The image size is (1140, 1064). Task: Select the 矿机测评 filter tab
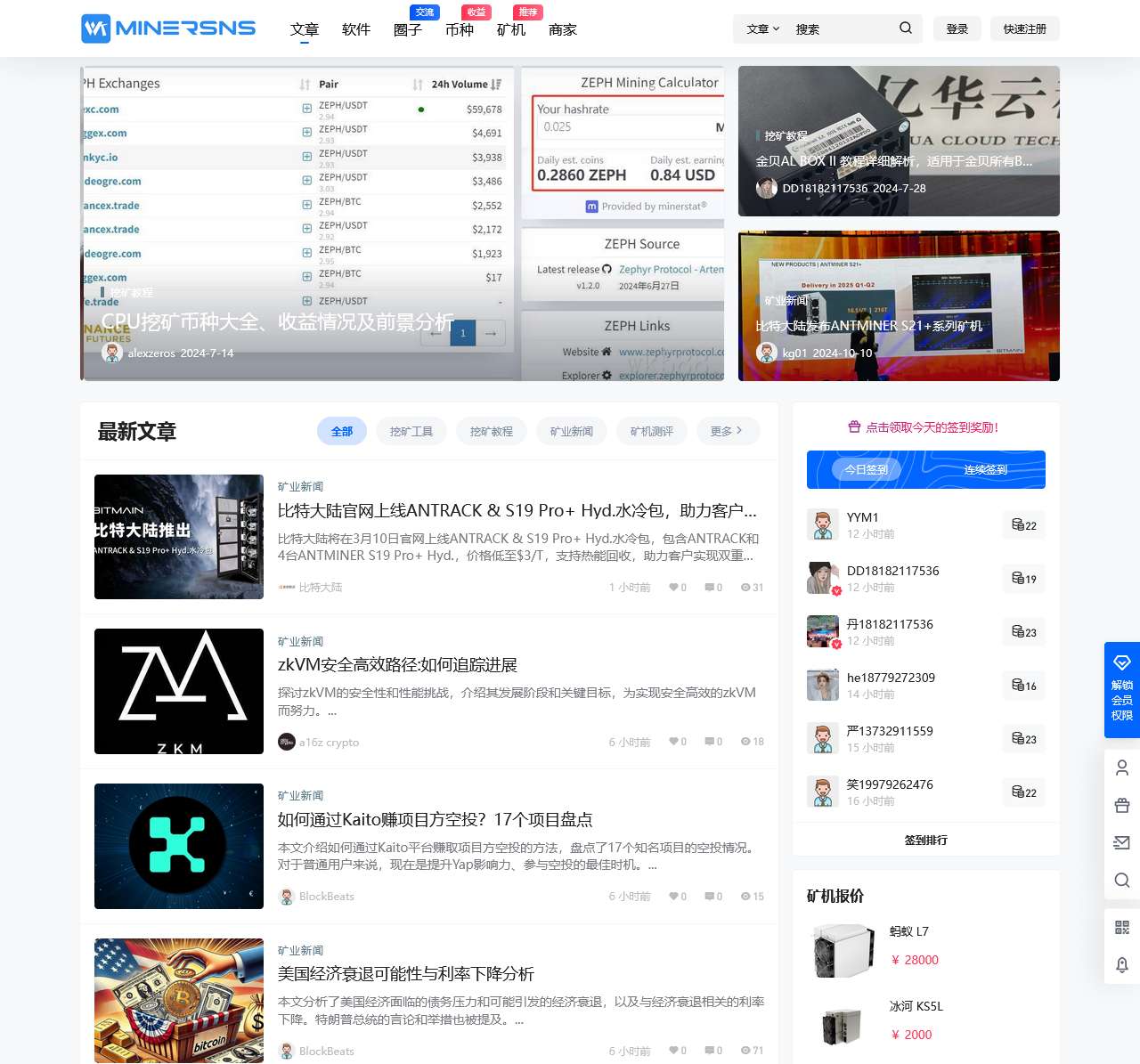[652, 431]
